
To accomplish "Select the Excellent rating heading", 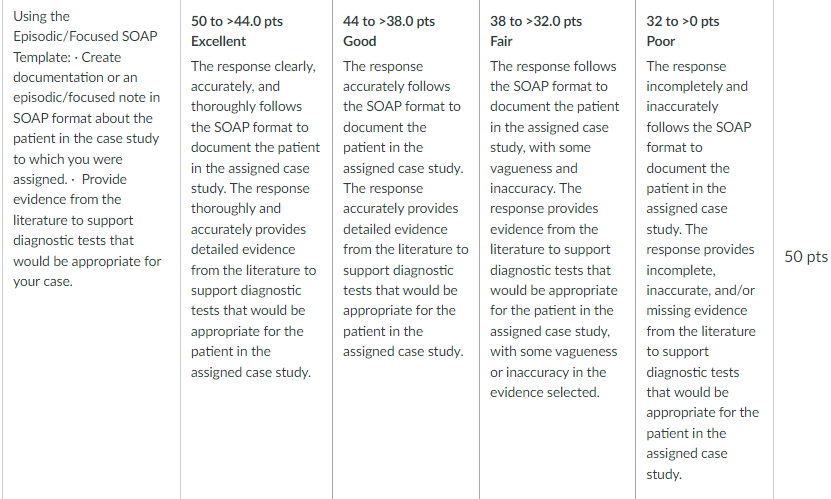I will tap(218, 41).
